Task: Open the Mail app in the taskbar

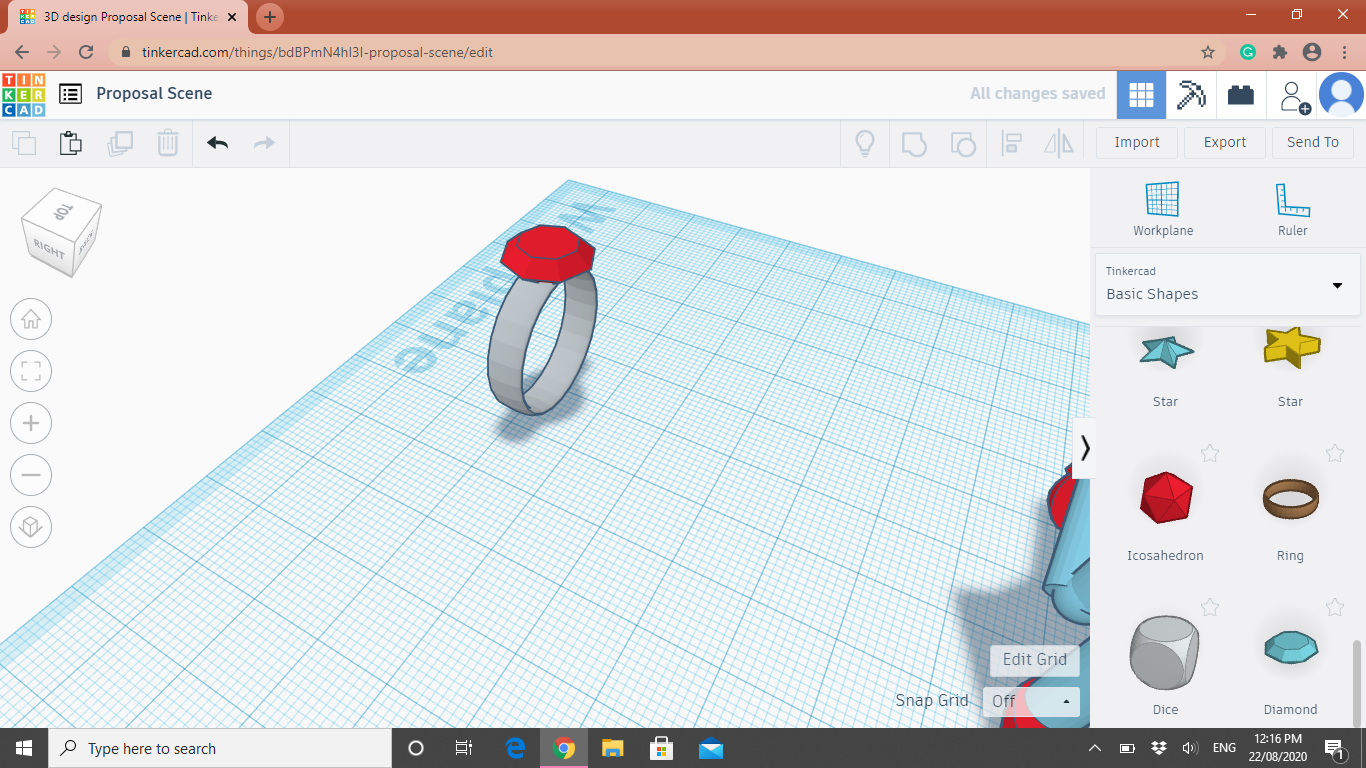Action: (711, 748)
